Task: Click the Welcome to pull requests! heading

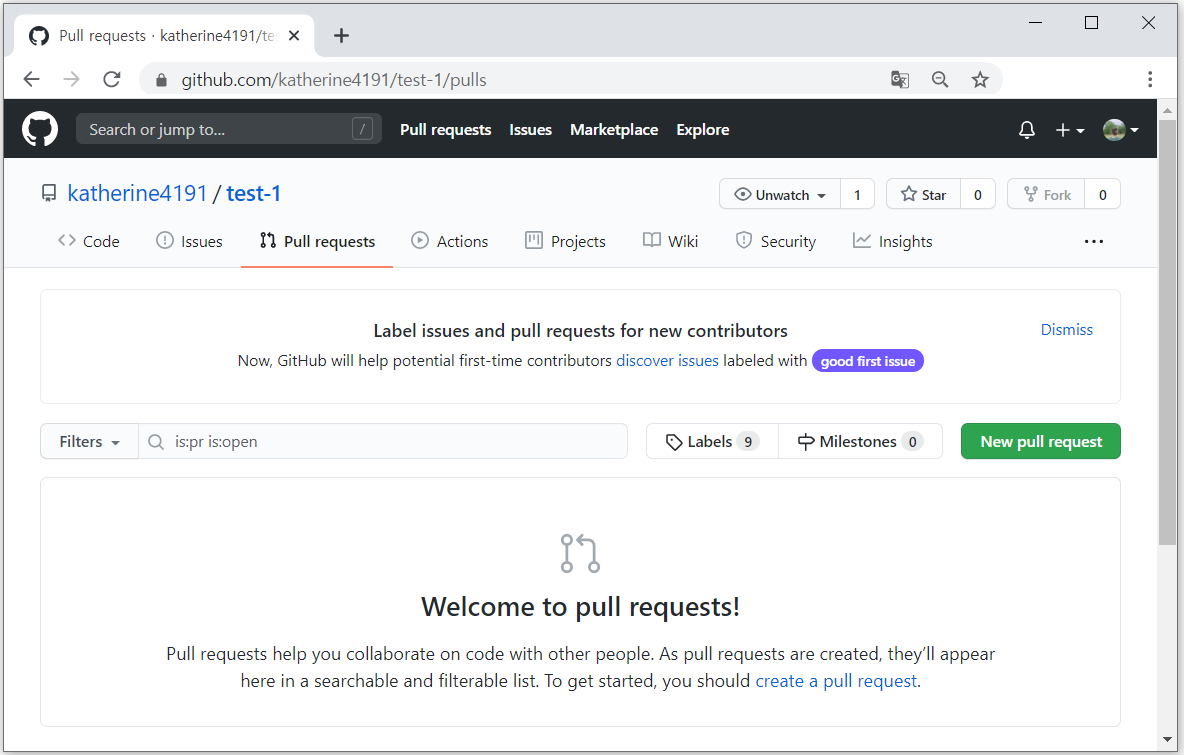Action: pos(580,607)
